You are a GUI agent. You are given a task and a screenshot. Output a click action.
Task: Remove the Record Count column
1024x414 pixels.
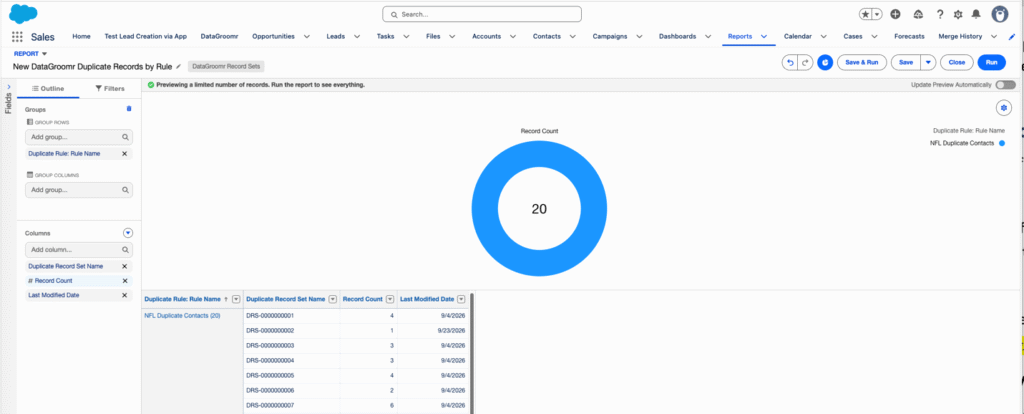[x=125, y=281]
